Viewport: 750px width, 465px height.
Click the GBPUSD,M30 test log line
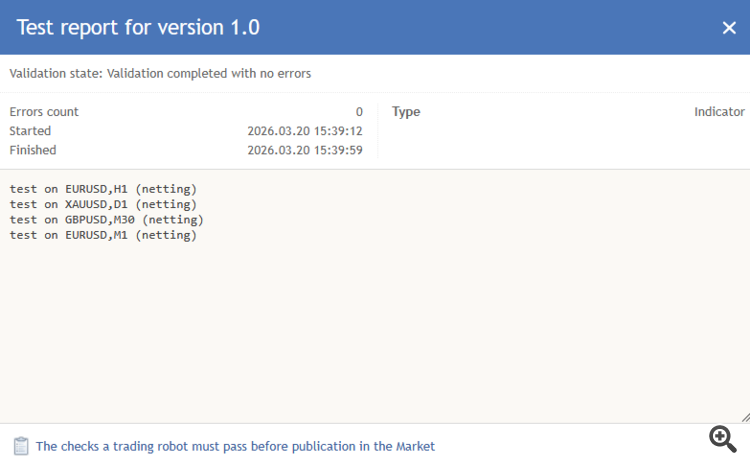click(106, 219)
